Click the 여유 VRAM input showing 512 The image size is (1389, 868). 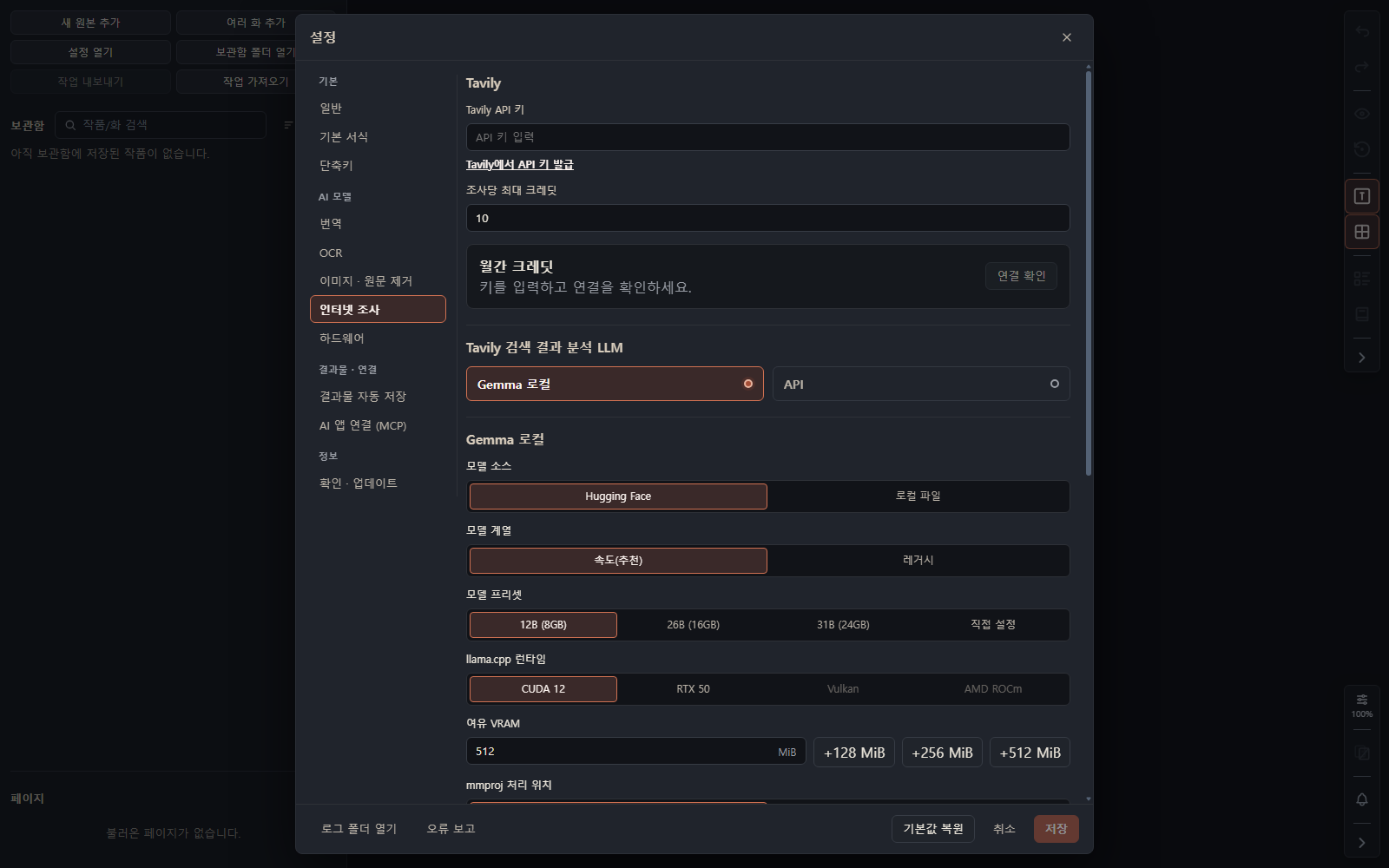click(635, 752)
